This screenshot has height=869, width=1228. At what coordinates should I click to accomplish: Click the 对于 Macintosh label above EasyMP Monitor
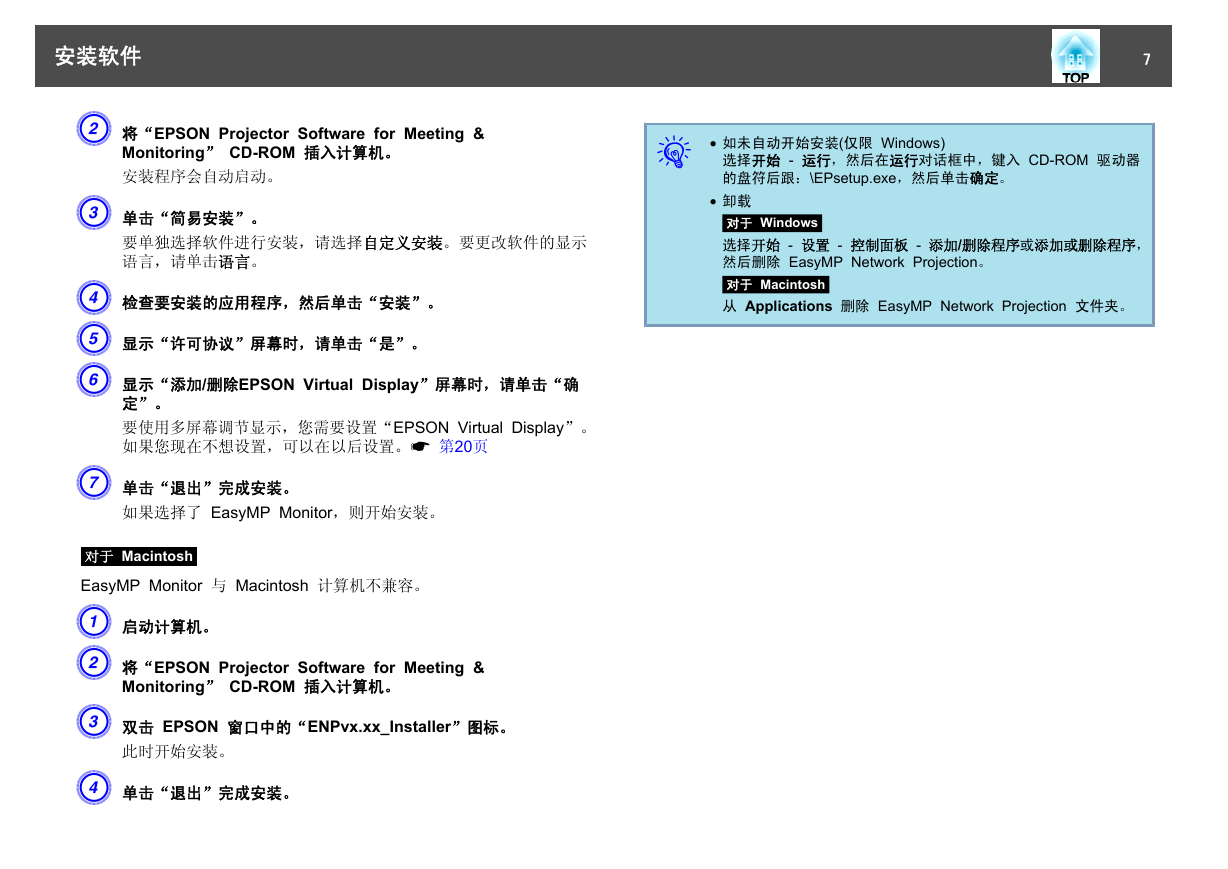pos(139,556)
